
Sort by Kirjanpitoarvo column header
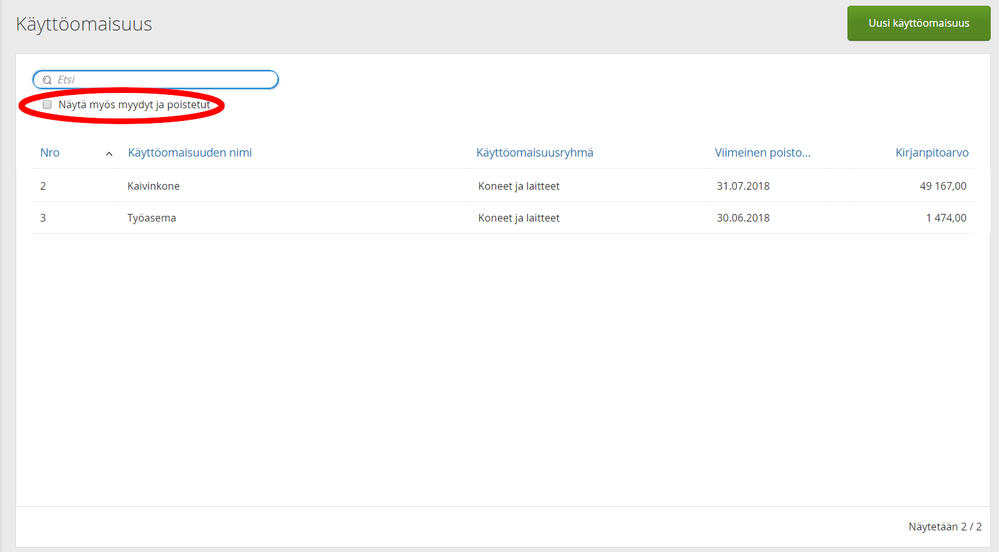click(x=931, y=153)
